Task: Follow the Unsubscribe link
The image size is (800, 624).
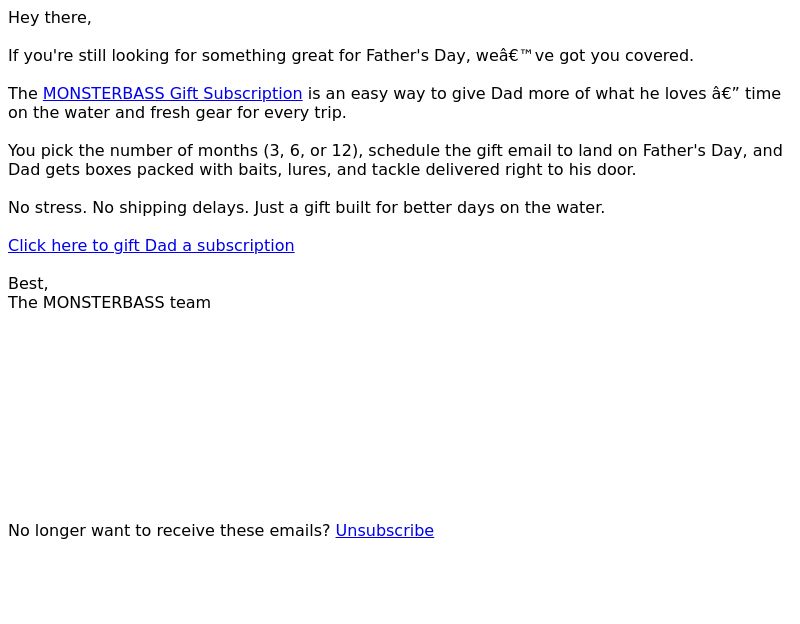Action: tap(385, 531)
